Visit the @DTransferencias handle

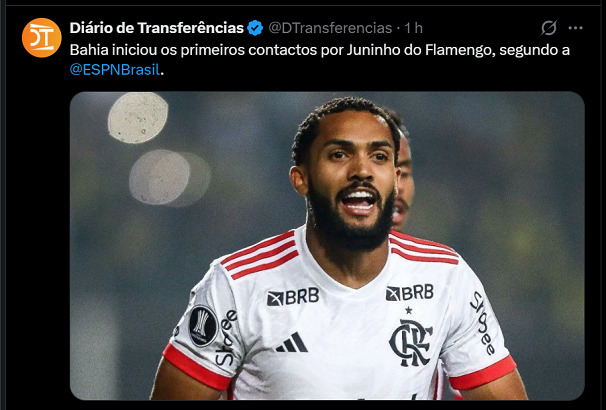tap(330, 28)
